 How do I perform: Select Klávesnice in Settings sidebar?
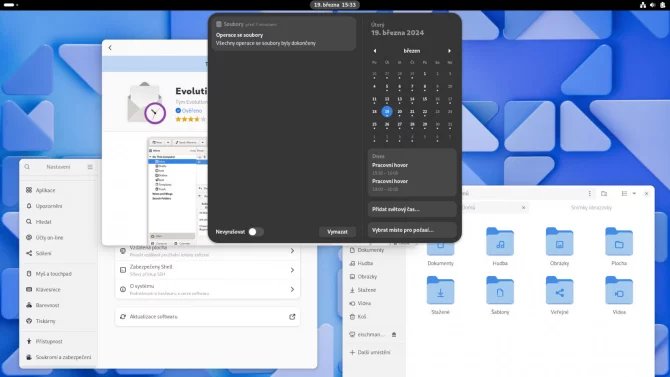coord(59,289)
